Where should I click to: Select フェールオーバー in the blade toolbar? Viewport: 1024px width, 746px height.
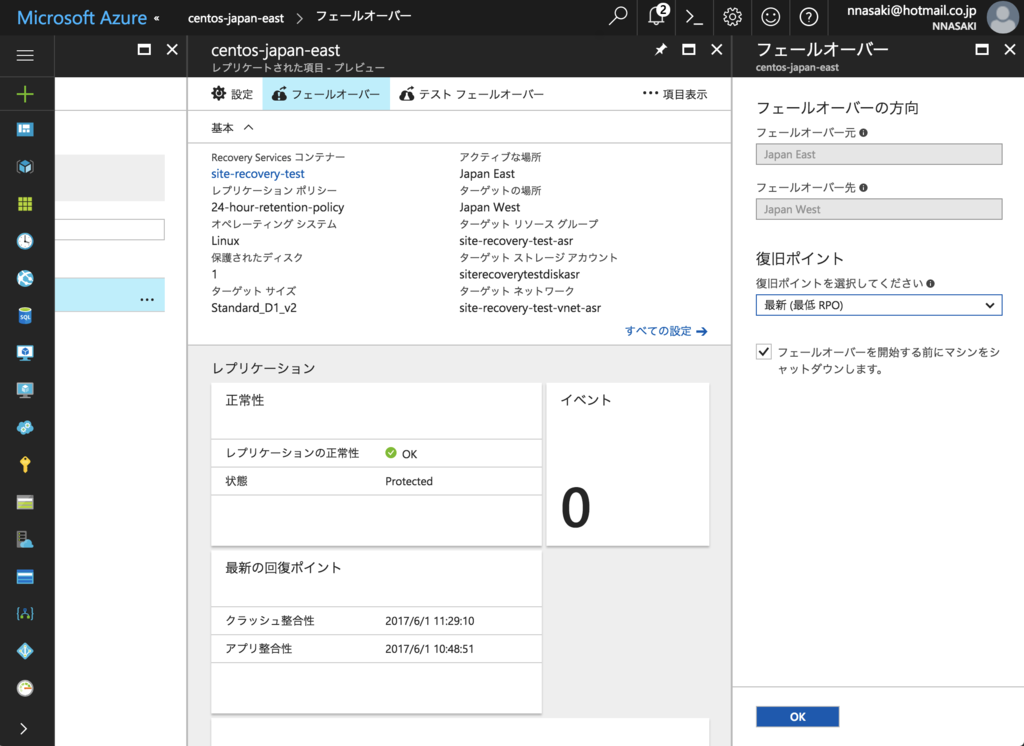click(x=326, y=94)
